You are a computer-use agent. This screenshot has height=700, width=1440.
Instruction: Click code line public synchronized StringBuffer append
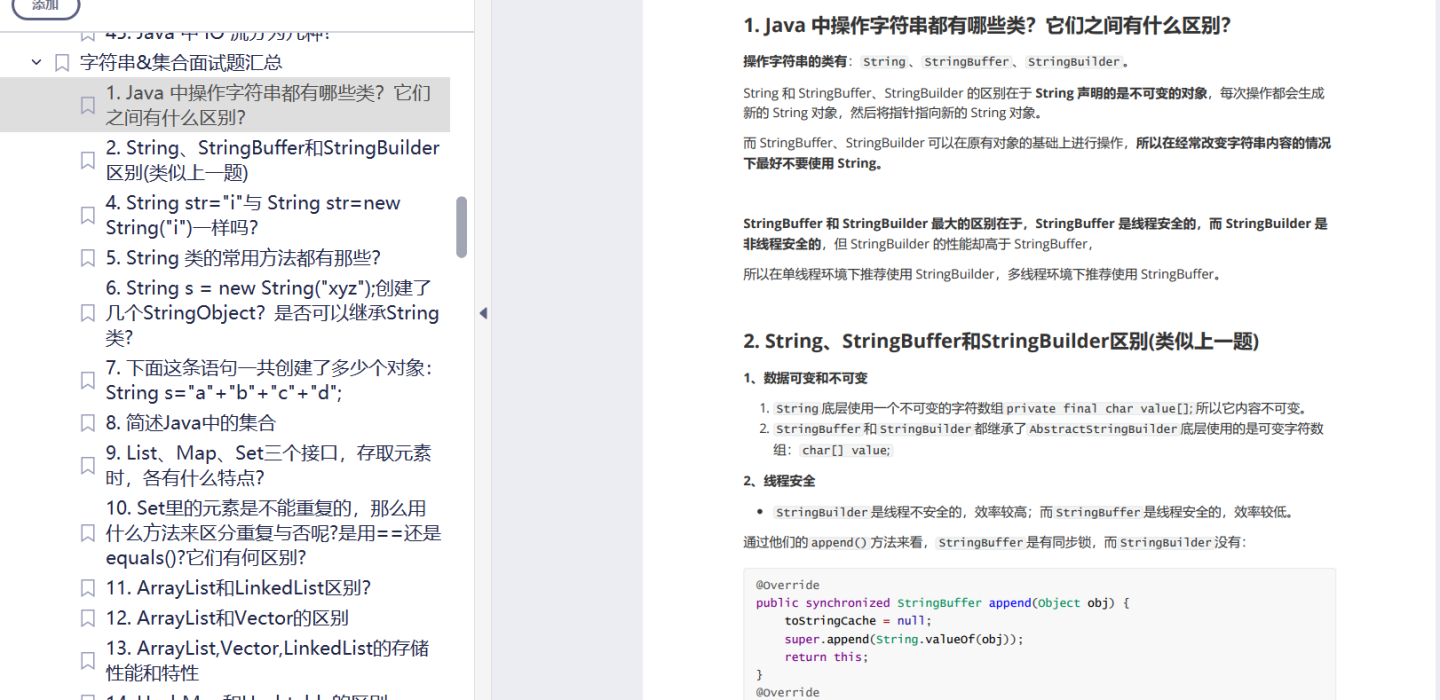tap(942, 603)
